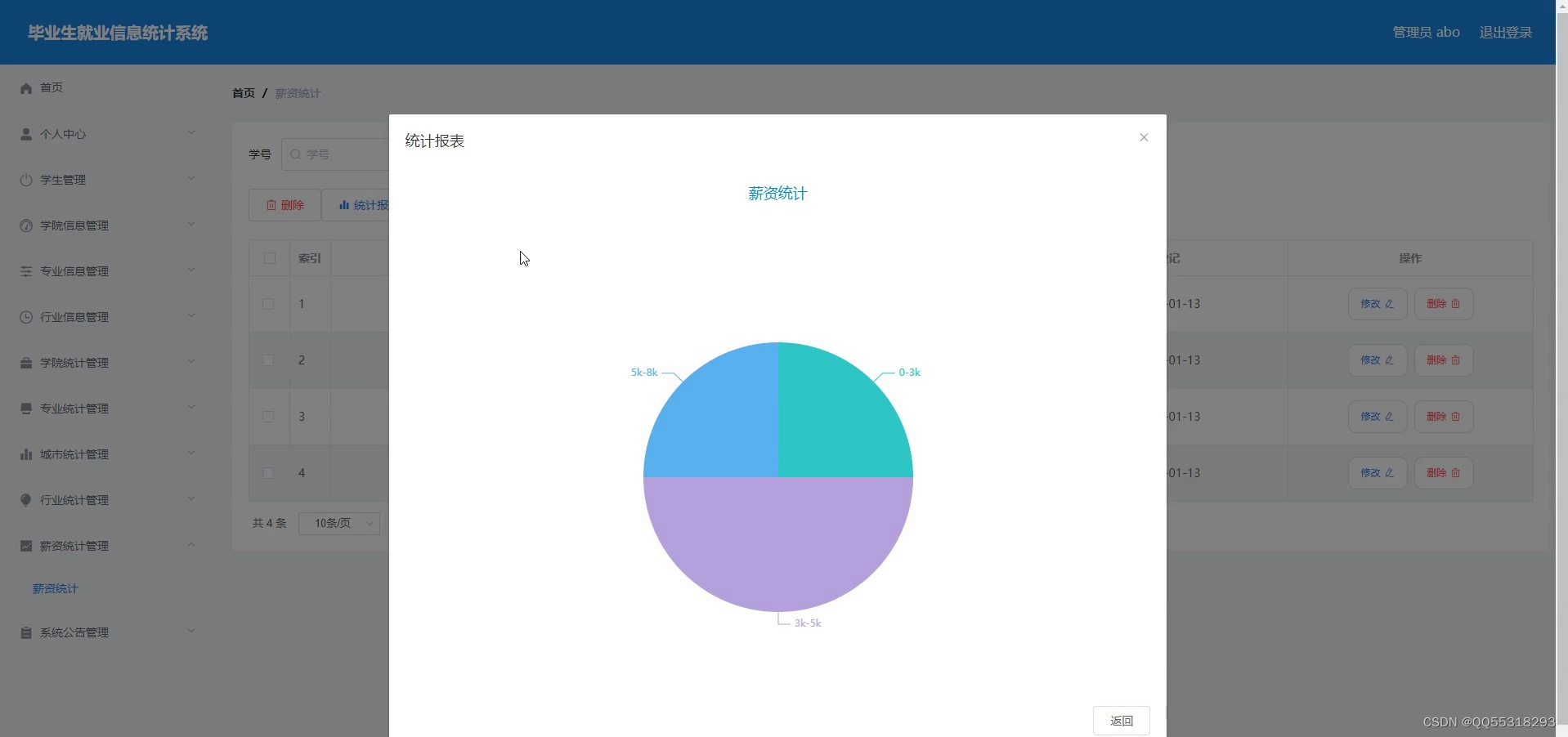Image resolution: width=1568 pixels, height=737 pixels.
Task: Click the 薪资统计 chart title
Action: [777, 194]
